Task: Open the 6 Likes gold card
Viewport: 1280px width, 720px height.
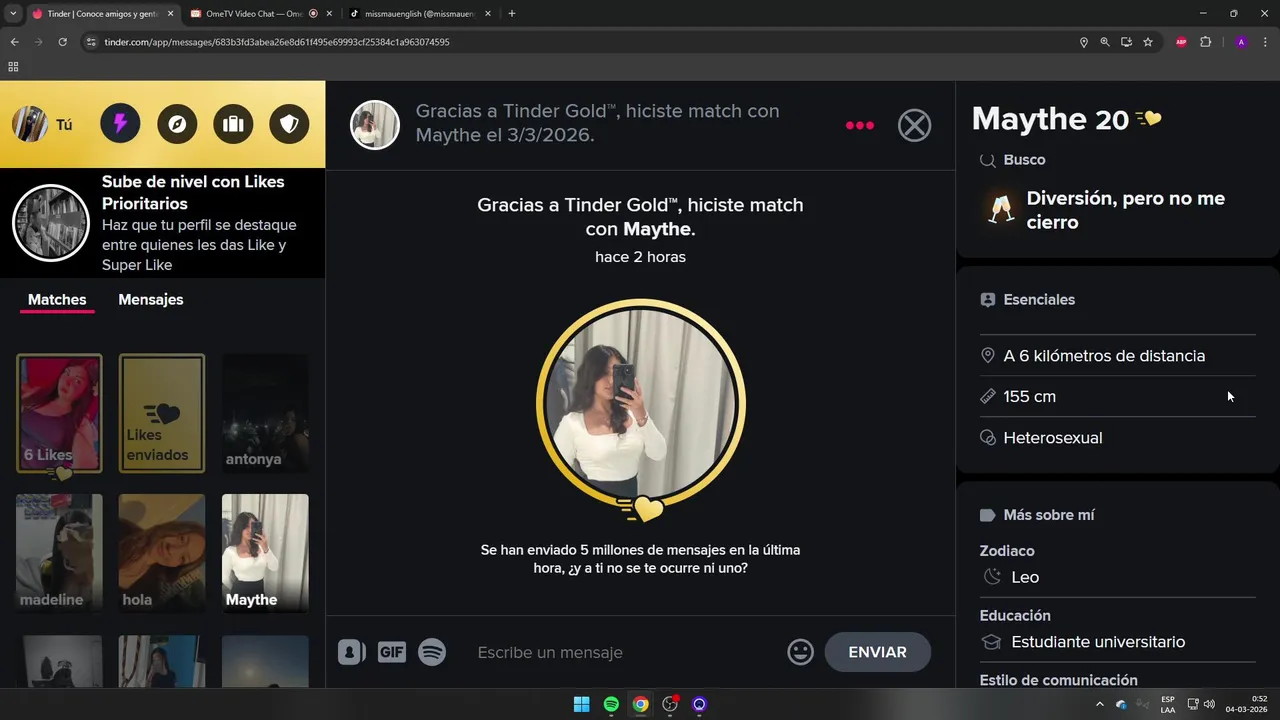Action: [x=59, y=413]
